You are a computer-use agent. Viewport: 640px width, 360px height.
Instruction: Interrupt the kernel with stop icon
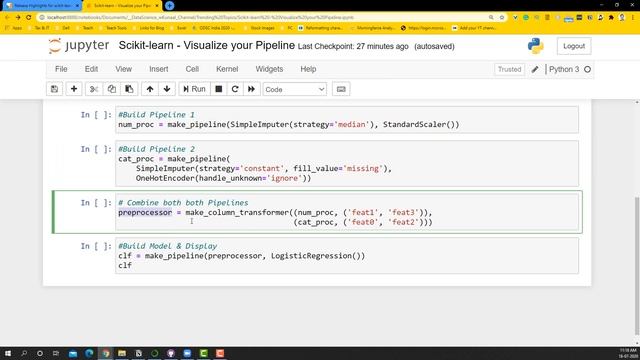click(219, 89)
